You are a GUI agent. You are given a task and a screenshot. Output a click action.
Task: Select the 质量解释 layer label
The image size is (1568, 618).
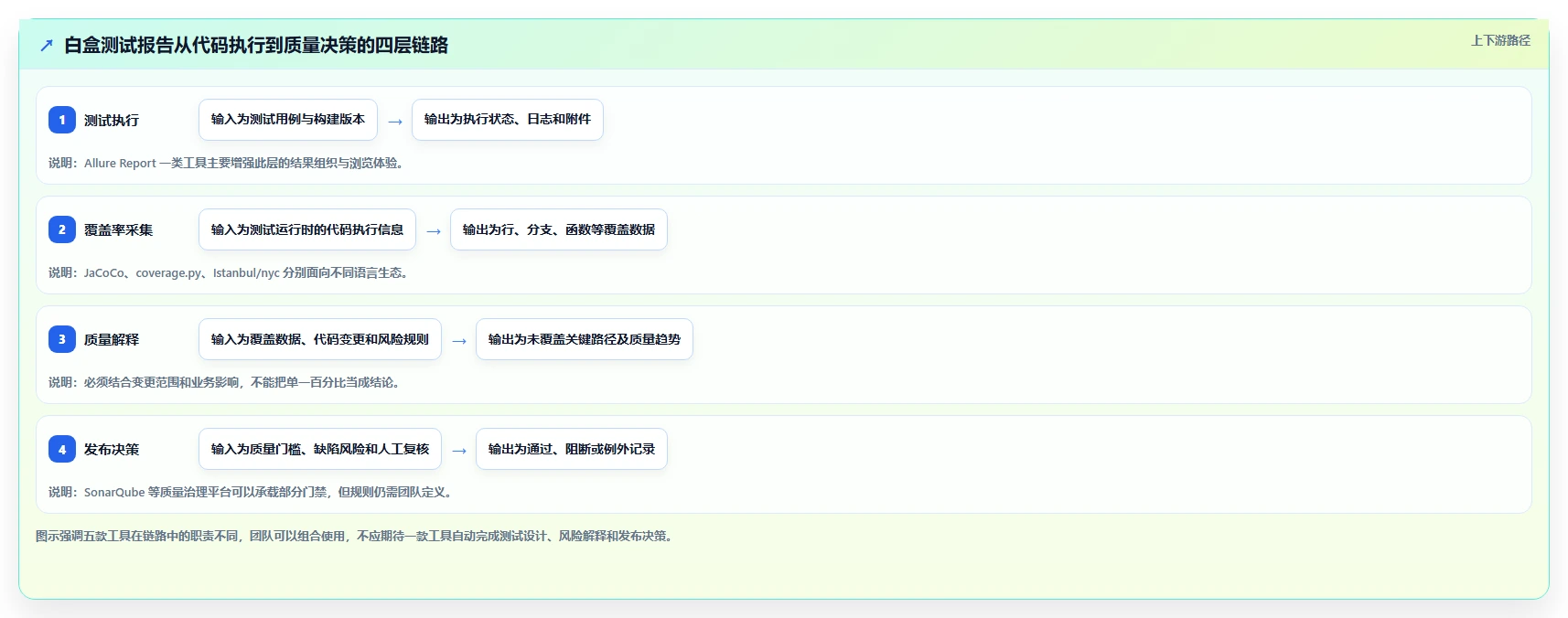tap(112, 339)
